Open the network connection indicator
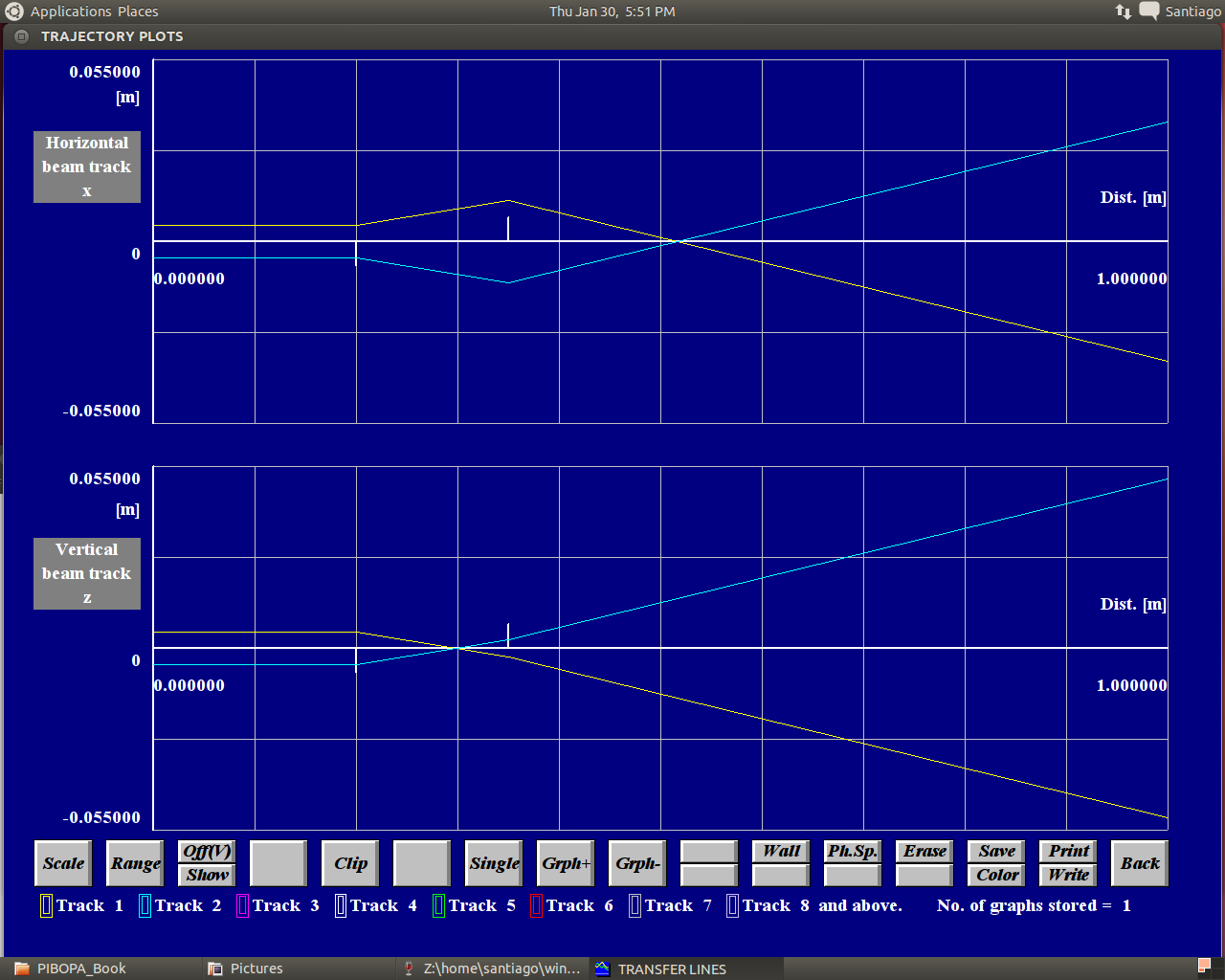This screenshot has width=1225, height=980. [x=1124, y=11]
